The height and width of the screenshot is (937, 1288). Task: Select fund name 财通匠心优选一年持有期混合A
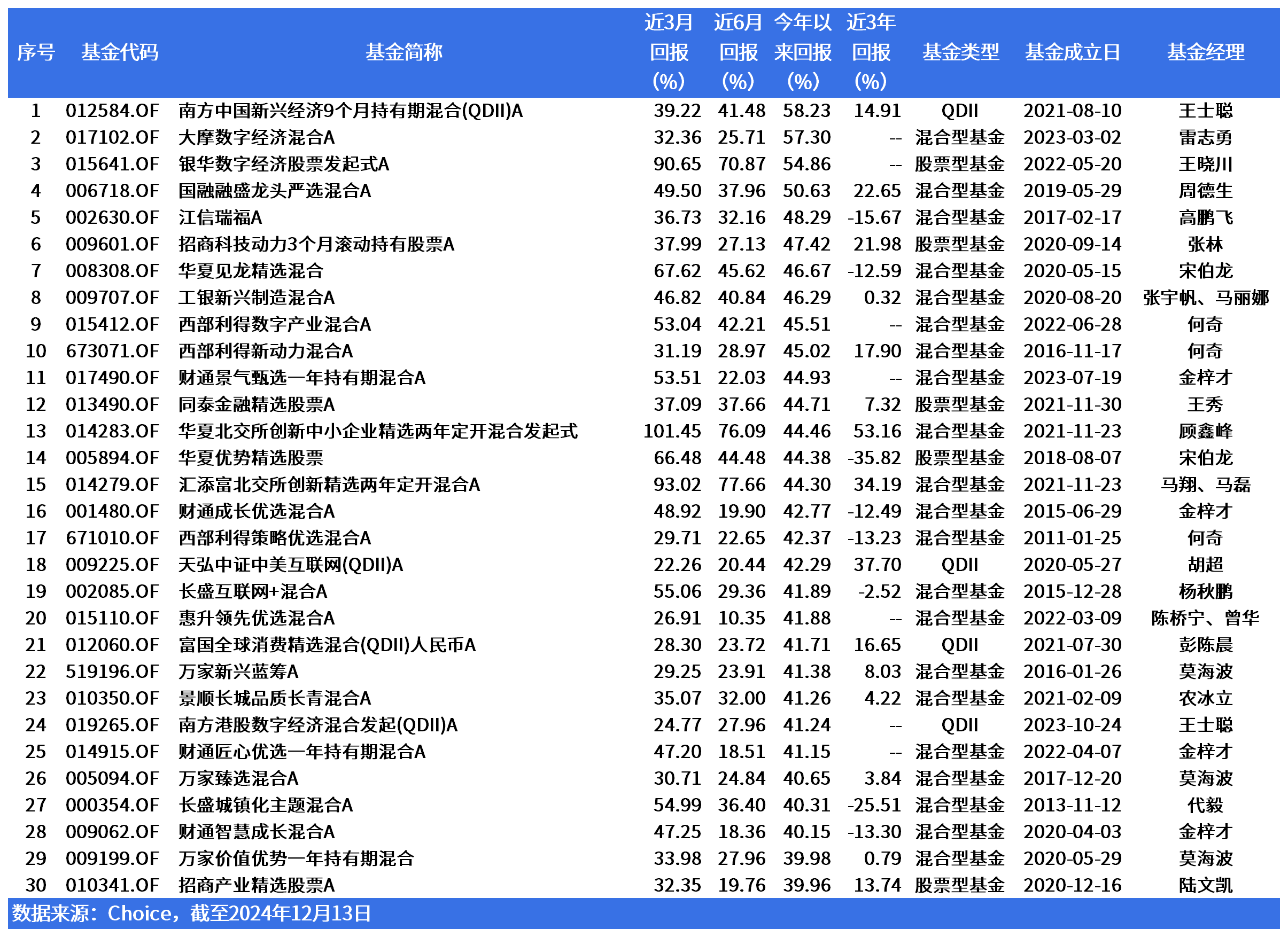pyautogui.click(x=301, y=751)
